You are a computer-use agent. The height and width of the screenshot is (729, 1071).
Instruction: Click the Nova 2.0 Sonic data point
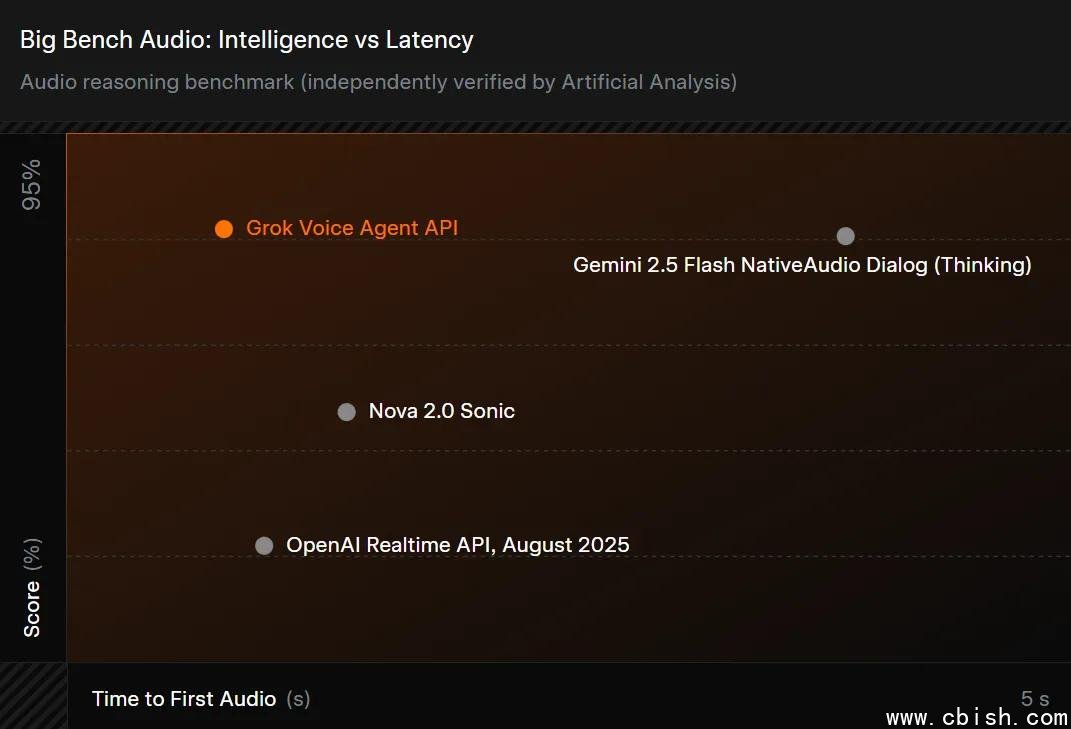(x=346, y=412)
